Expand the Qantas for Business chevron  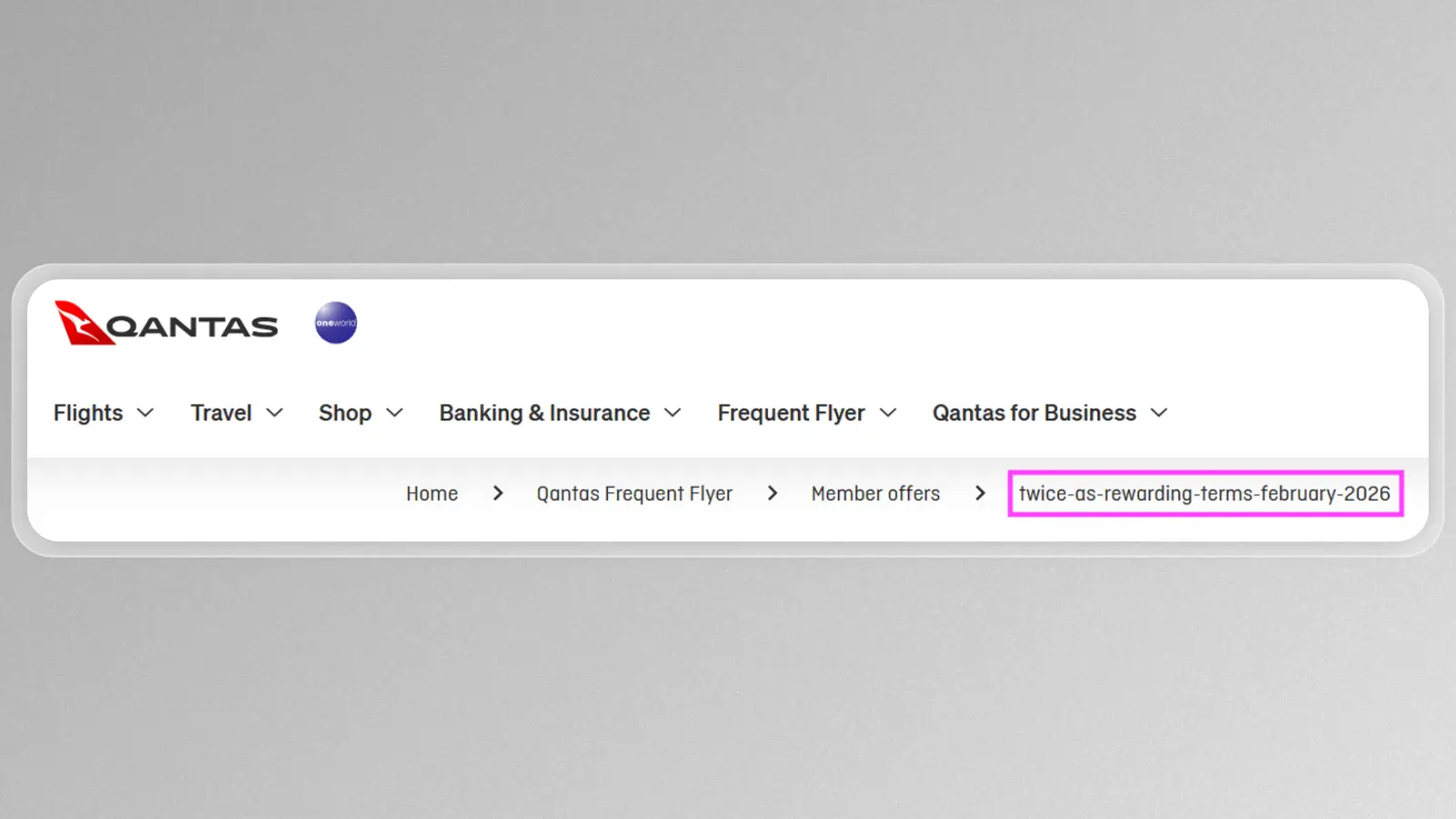(1158, 413)
